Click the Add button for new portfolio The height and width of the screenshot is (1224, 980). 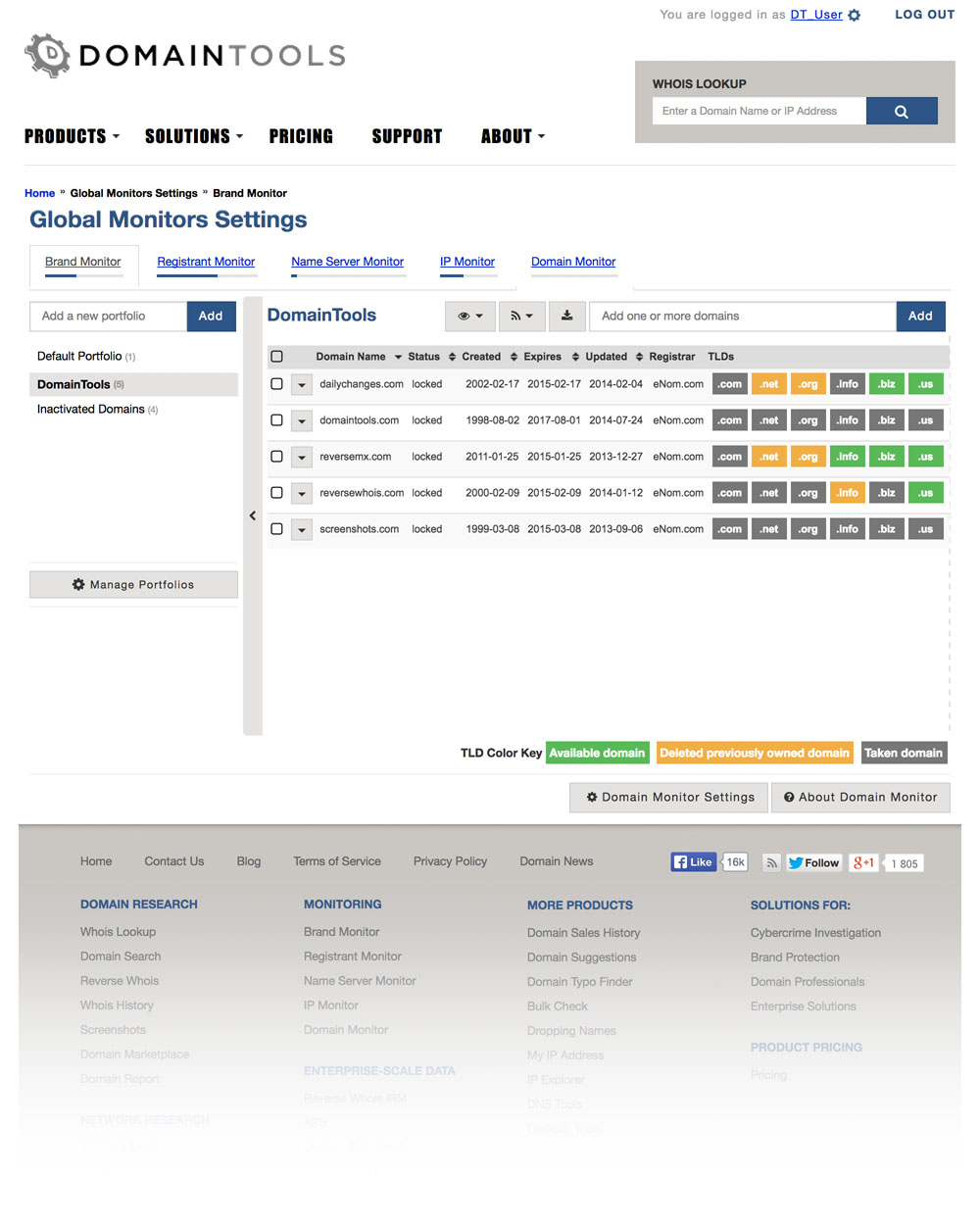pyautogui.click(x=211, y=316)
